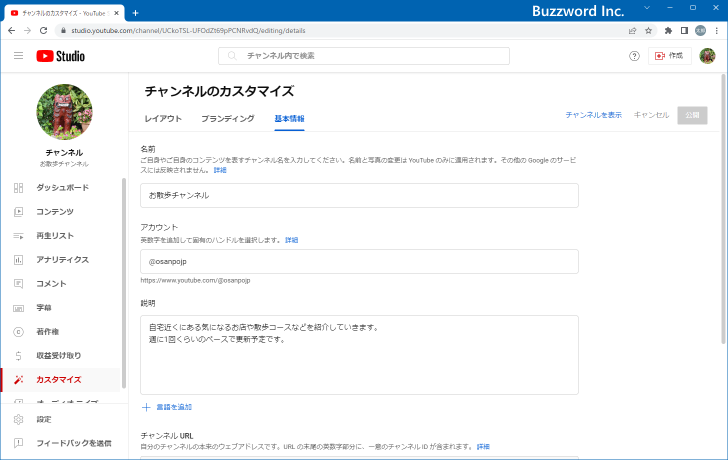
Task: Reload the page with browser refresh icon
Action: (43, 31)
